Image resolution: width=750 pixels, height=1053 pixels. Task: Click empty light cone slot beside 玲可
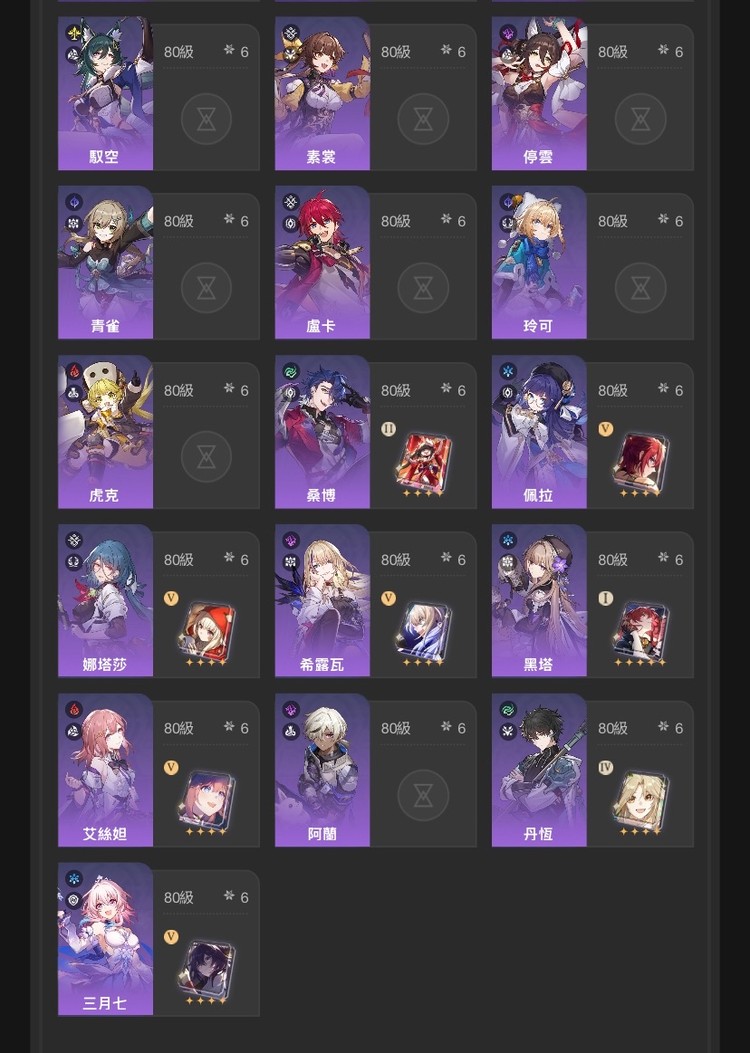pos(640,288)
